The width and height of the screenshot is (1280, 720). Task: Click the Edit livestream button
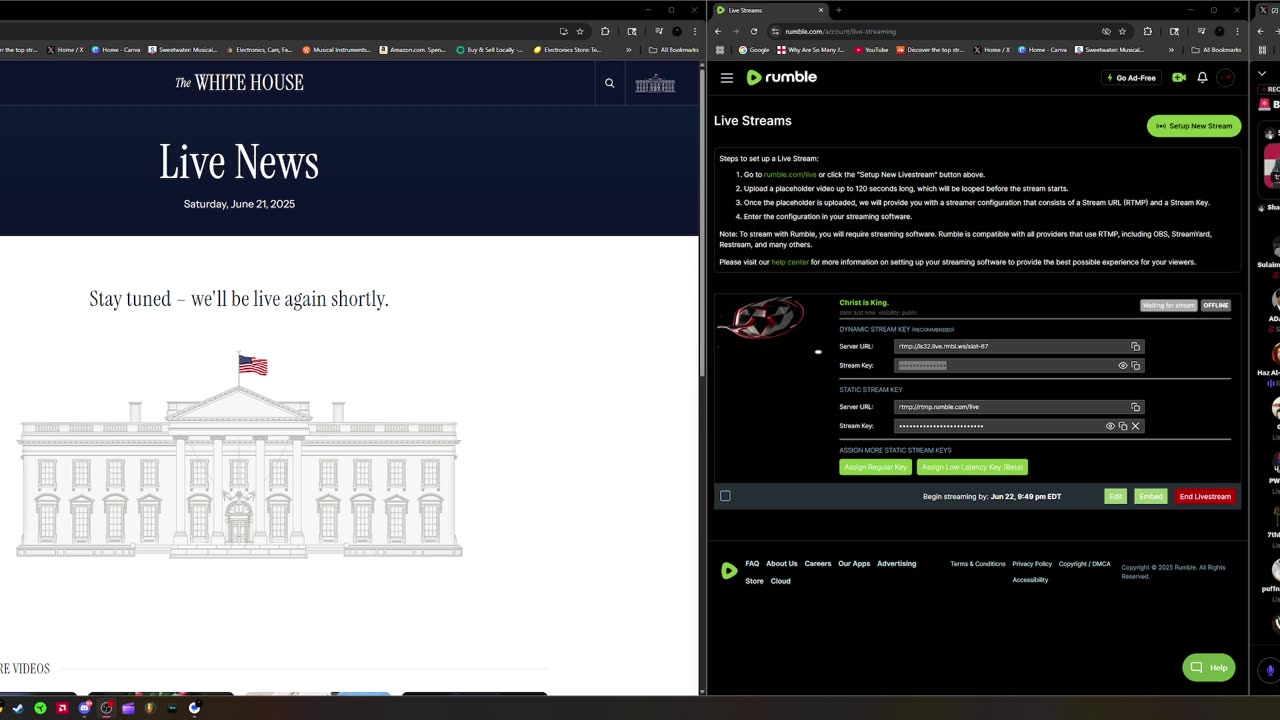point(1115,496)
